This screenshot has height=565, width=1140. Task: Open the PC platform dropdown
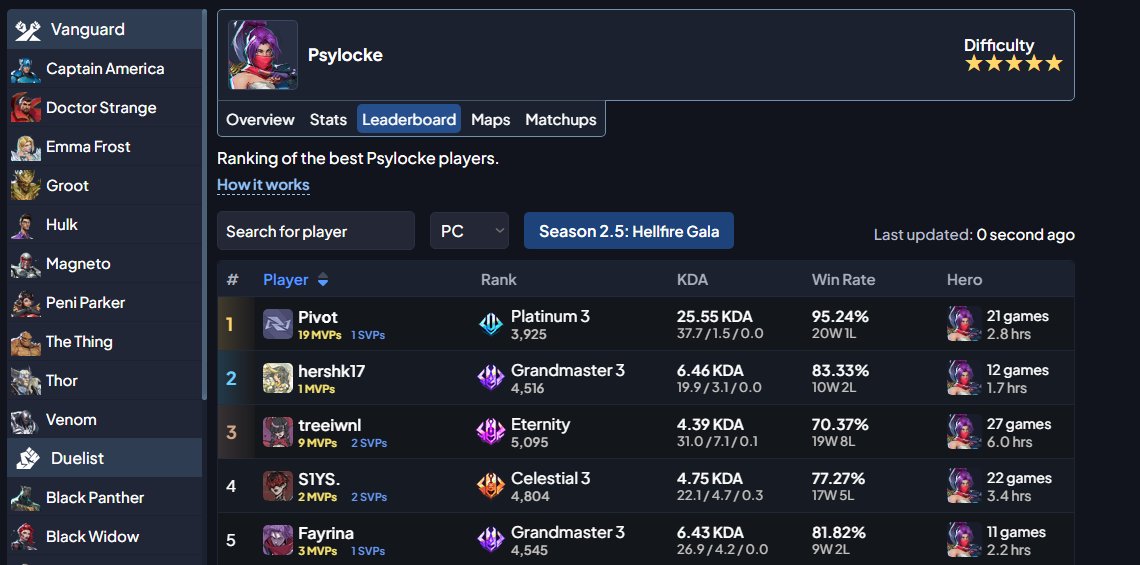470,231
